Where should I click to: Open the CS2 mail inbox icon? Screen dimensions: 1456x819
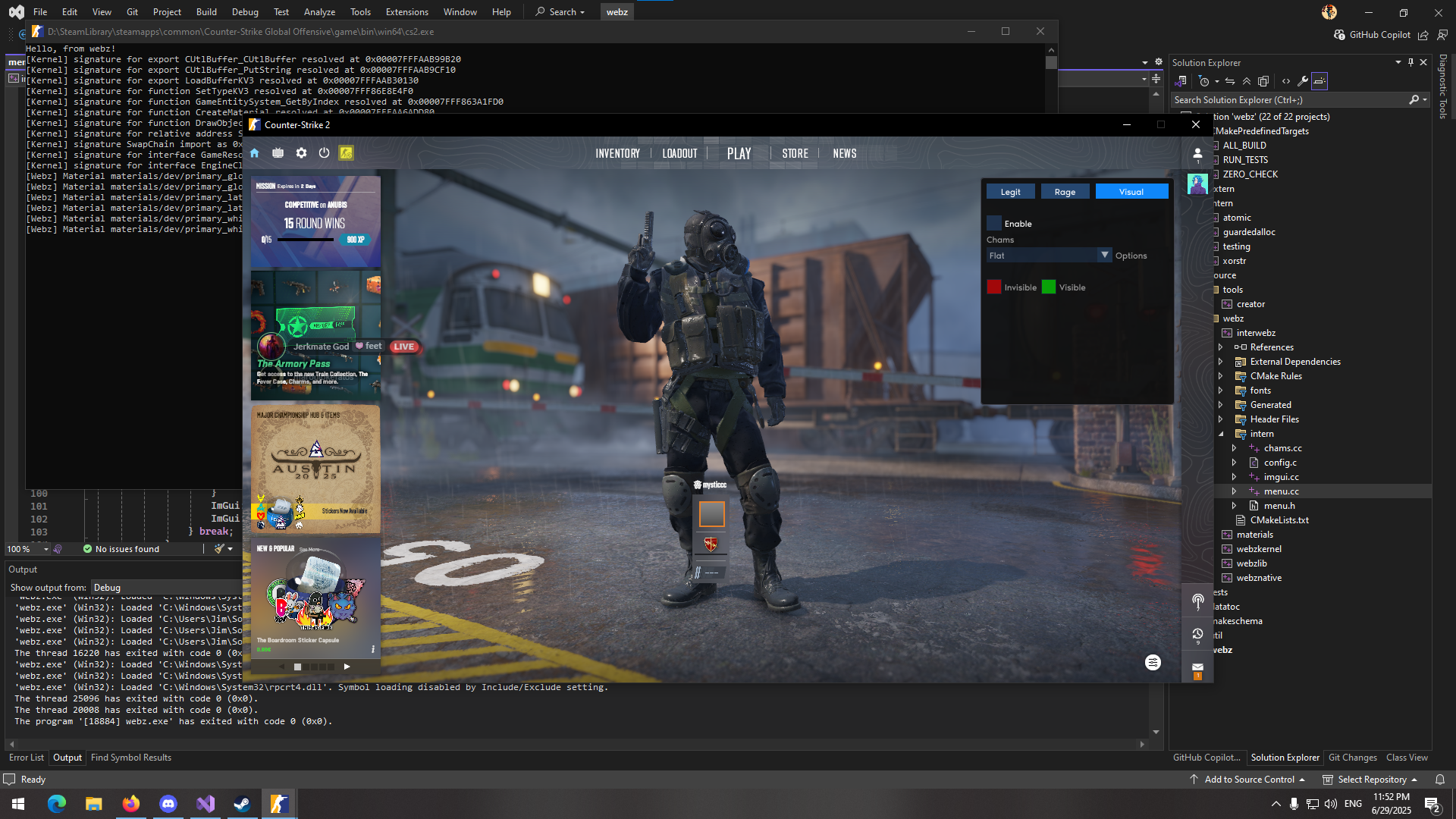[1197, 669]
